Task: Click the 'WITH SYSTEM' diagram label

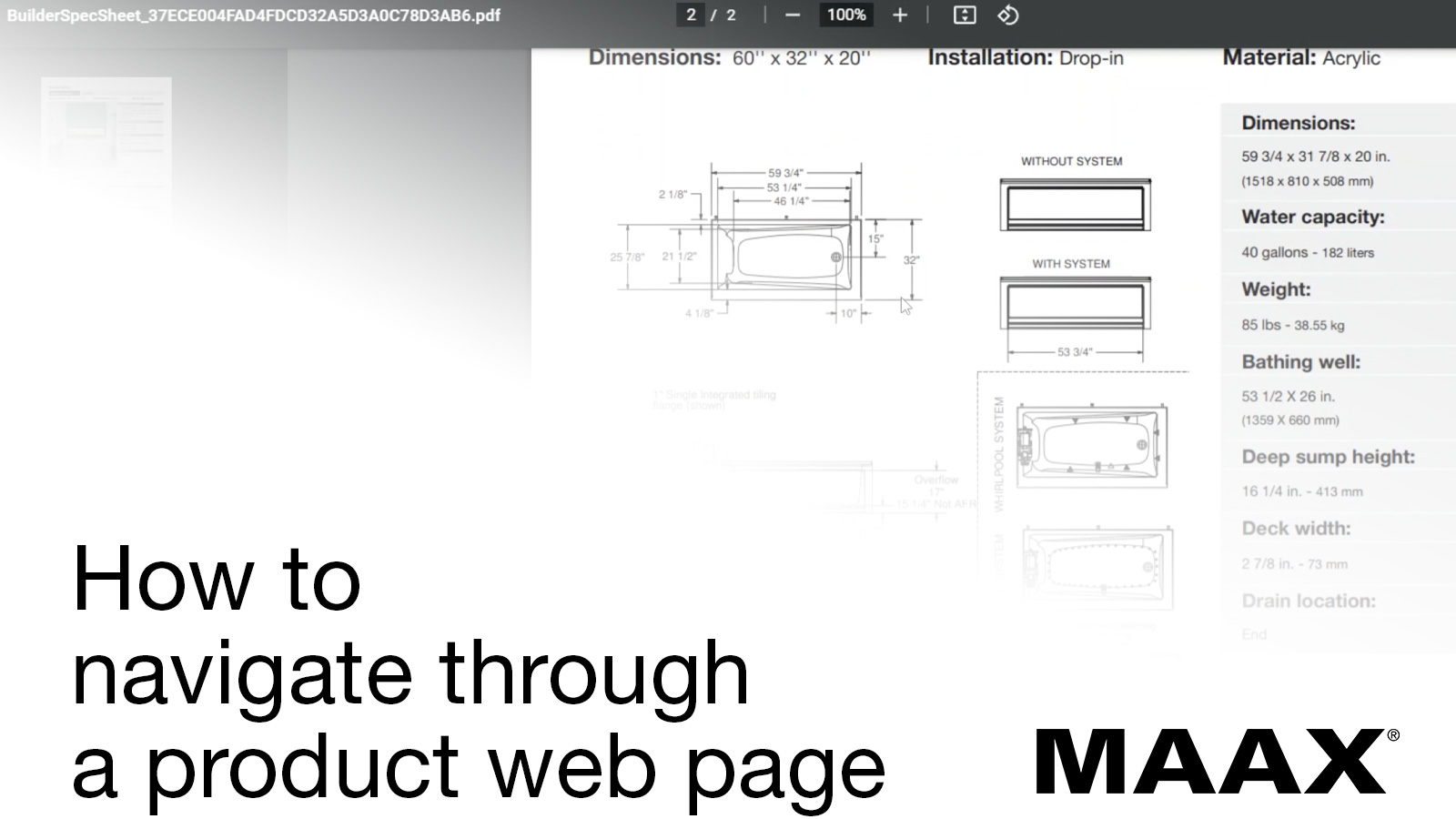Action: 1071,264
